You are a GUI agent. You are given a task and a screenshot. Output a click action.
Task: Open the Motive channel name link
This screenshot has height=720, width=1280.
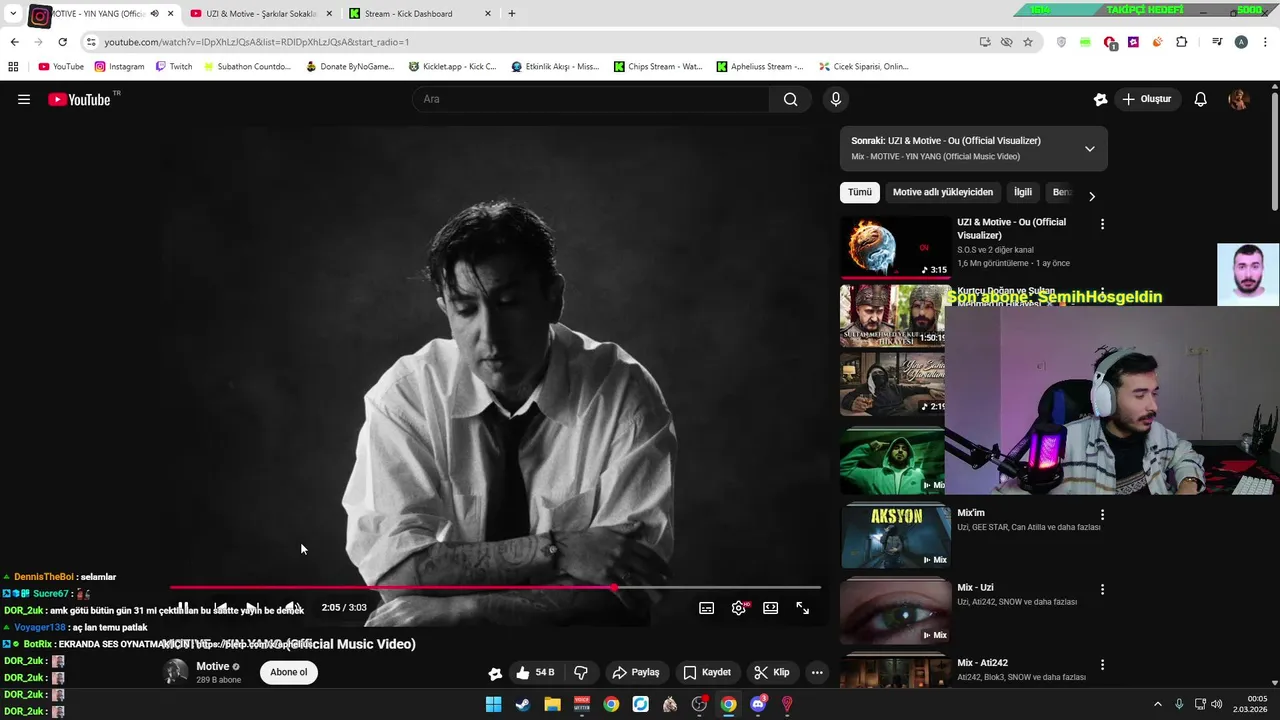[212, 666]
